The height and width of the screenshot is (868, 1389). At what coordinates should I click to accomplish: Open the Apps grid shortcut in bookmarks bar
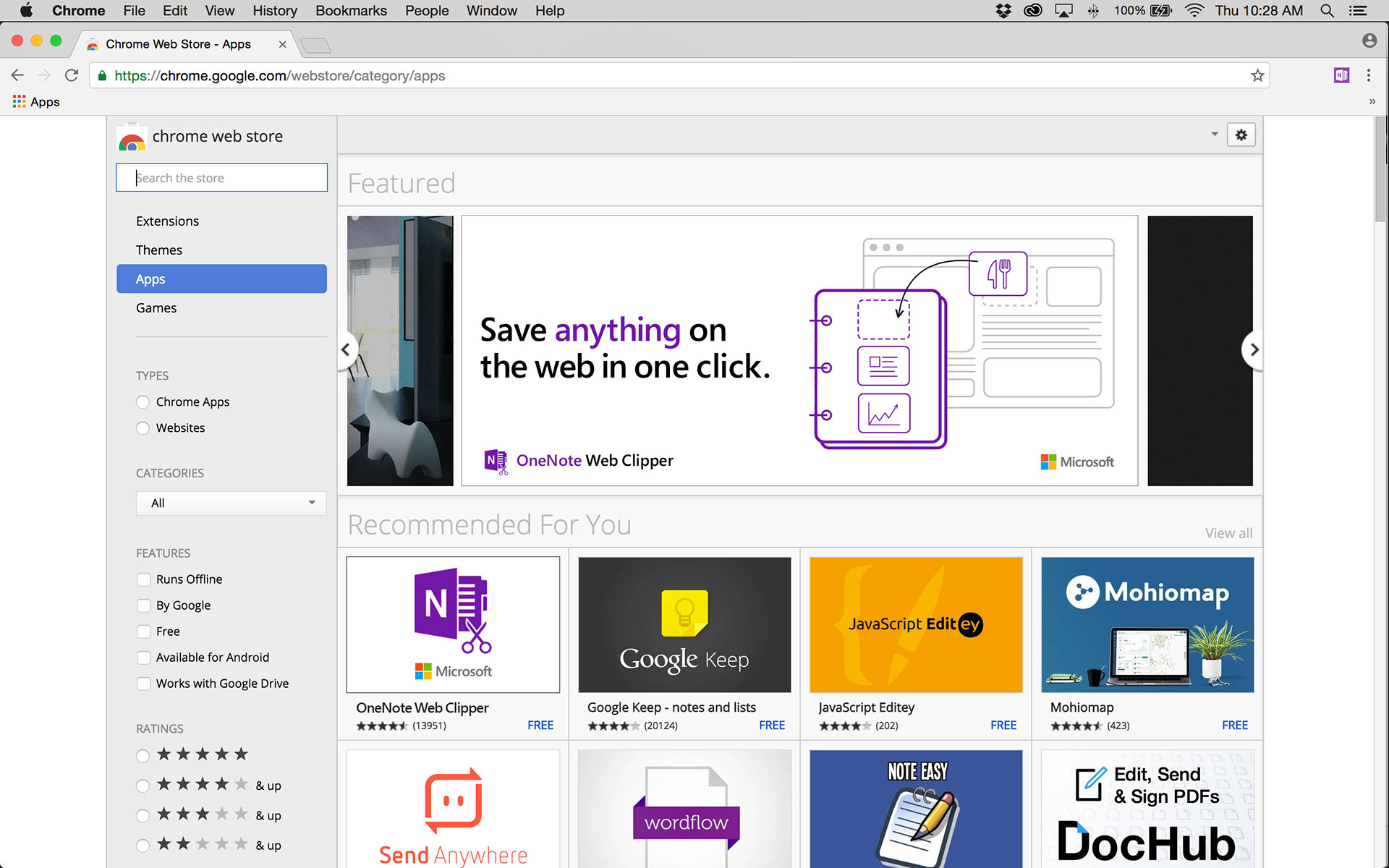pos(35,102)
